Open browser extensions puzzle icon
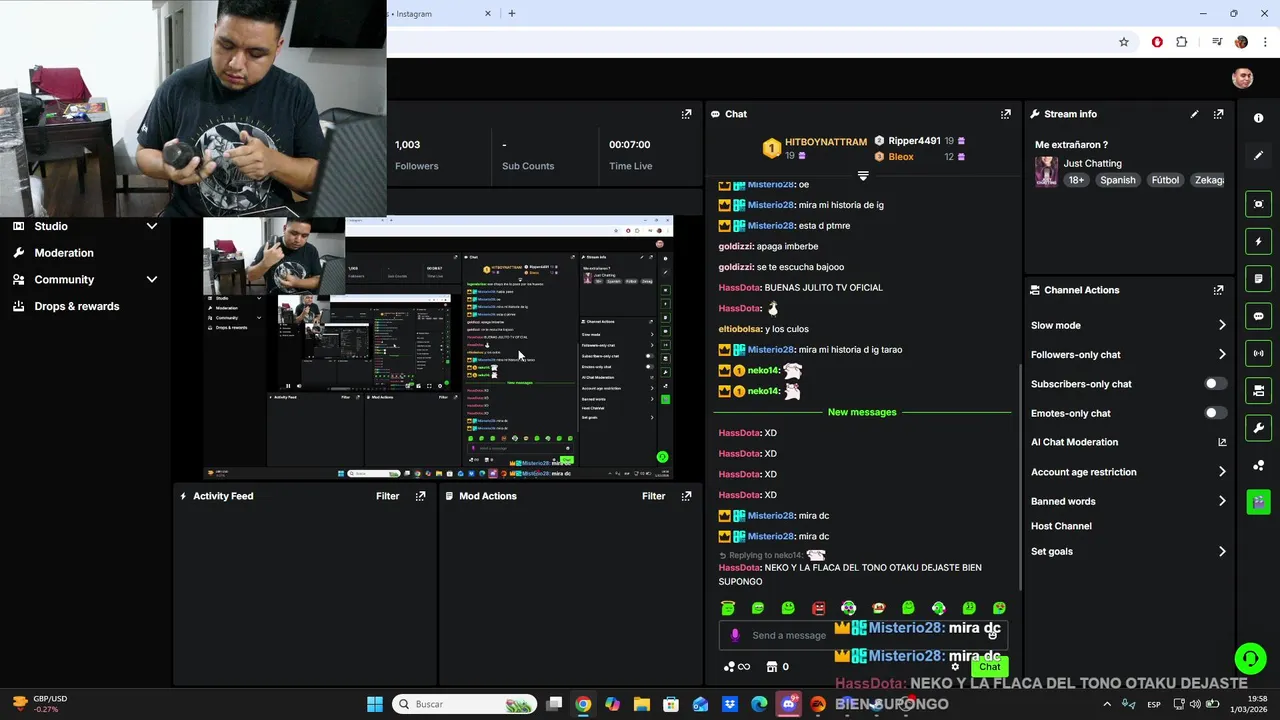Viewport: 1280px width, 720px height. (1182, 42)
